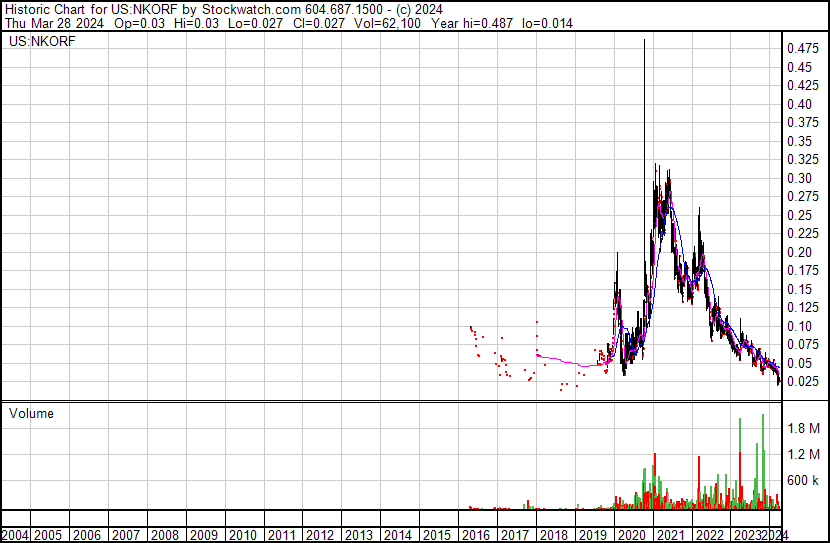Click the tallest green volume bar near 2024
Screen dimensions: 830x543
point(763,460)
